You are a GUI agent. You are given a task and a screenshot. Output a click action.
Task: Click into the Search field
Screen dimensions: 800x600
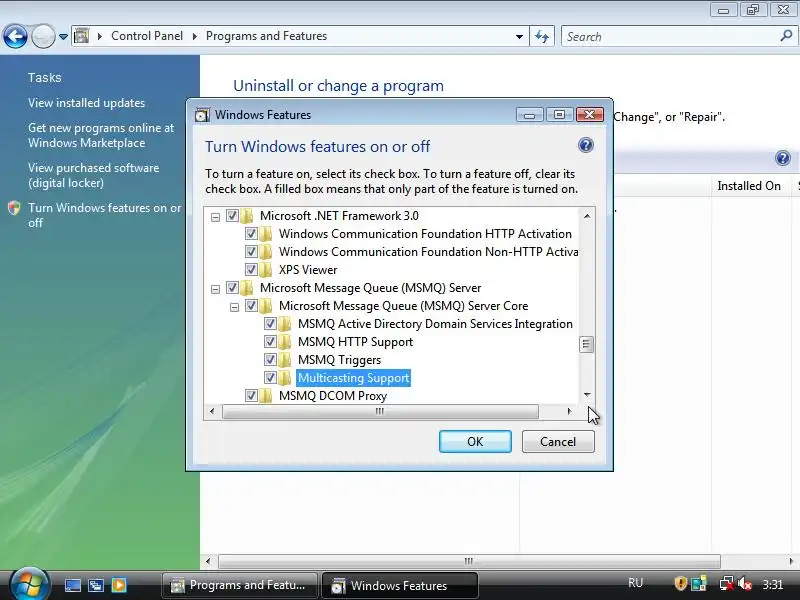670,37
